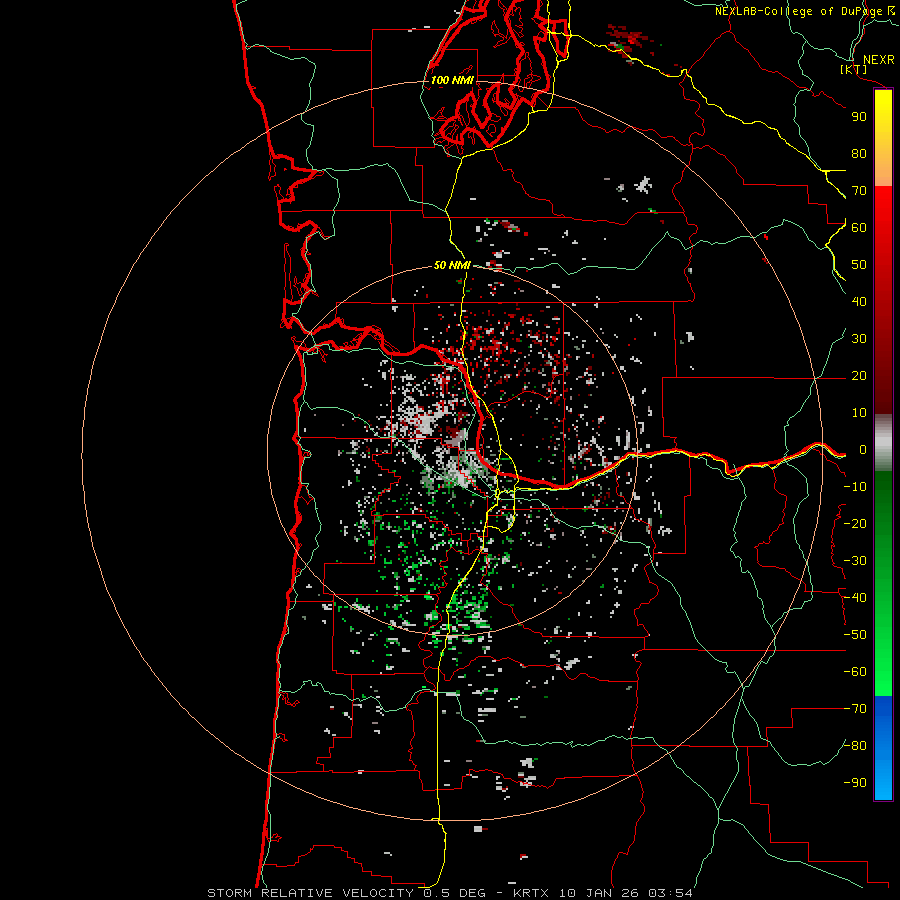The width and height of the screenshot is (900, 900).
Task: Pick the gray zero-velocity color bar segment
Action: [883, 443]
